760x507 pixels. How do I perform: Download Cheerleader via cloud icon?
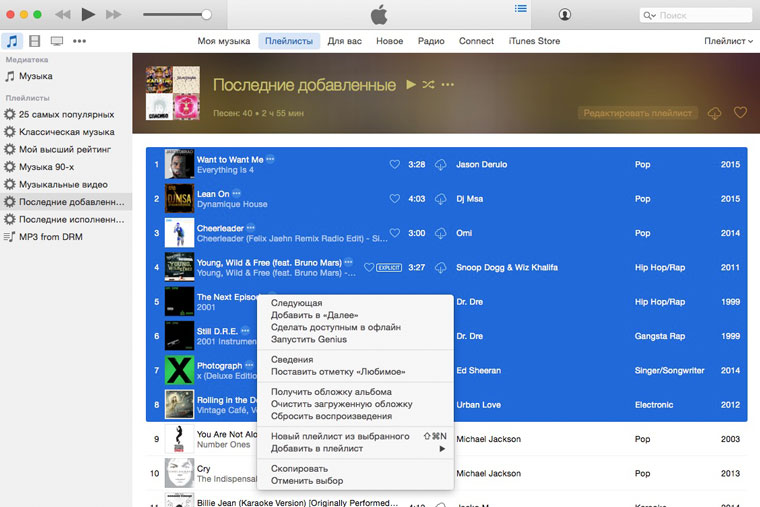440,234
